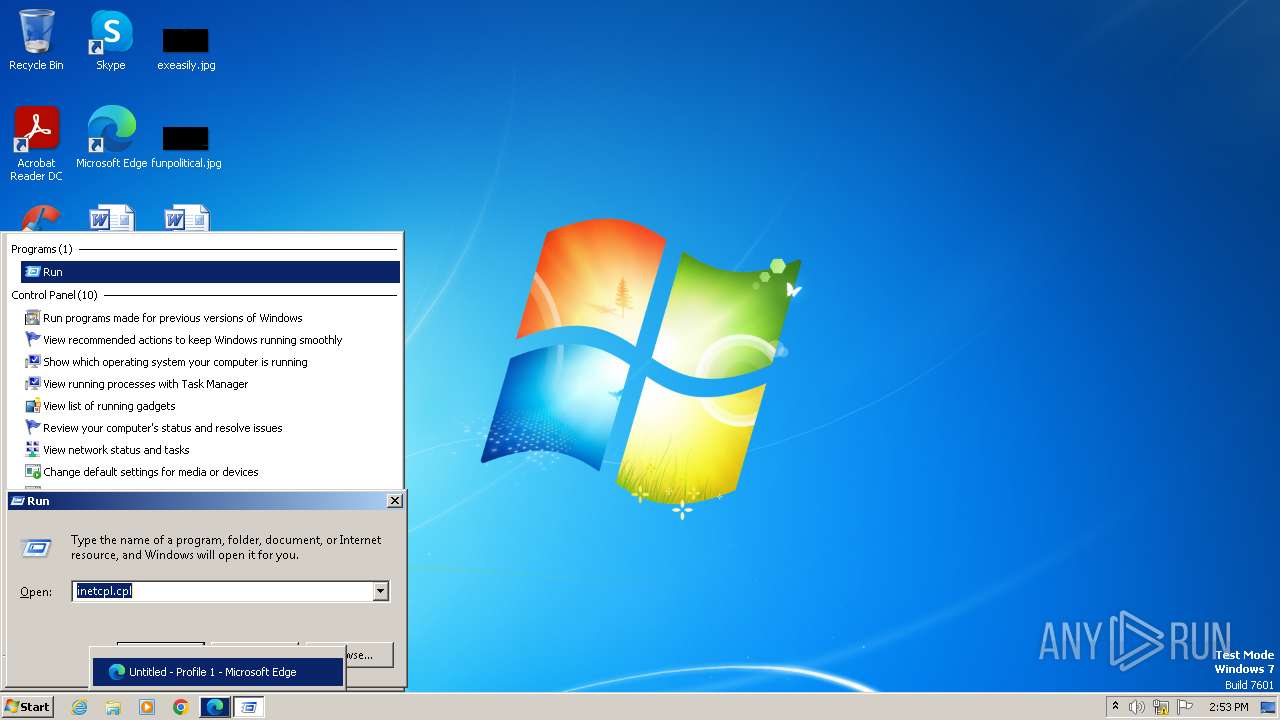This screenshot has height=720, width=1280.
Task: Select the exeasily.jpg desktop file
Action: 186,48
